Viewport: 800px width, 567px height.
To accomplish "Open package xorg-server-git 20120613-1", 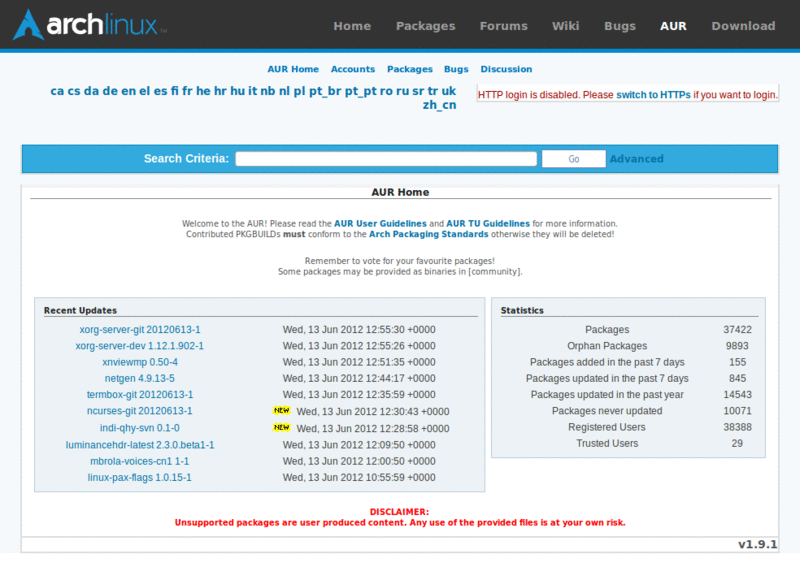I will pyautogui.click(x=140, y=330).
